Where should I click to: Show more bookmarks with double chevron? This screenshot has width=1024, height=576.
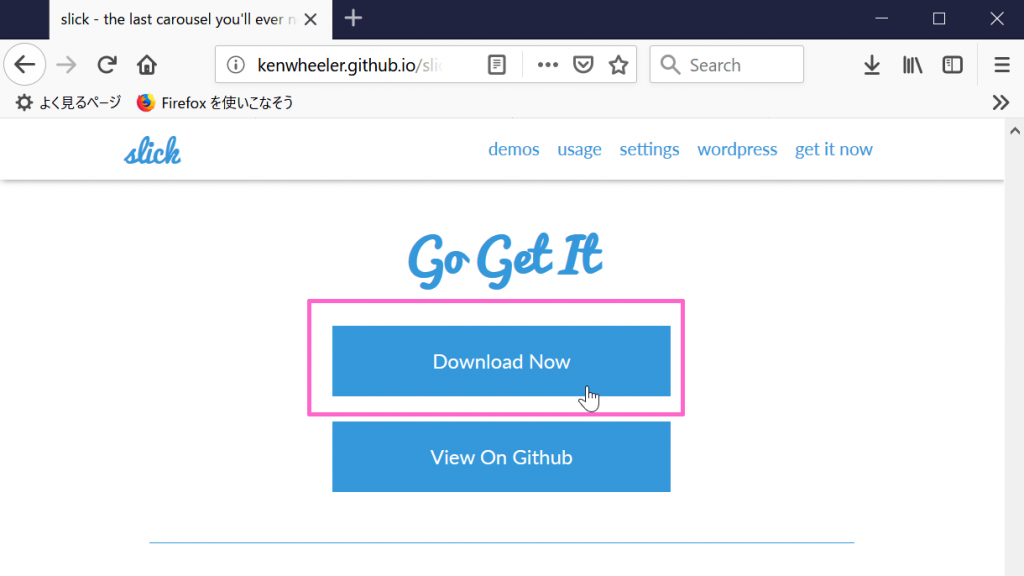[1000, 103]
